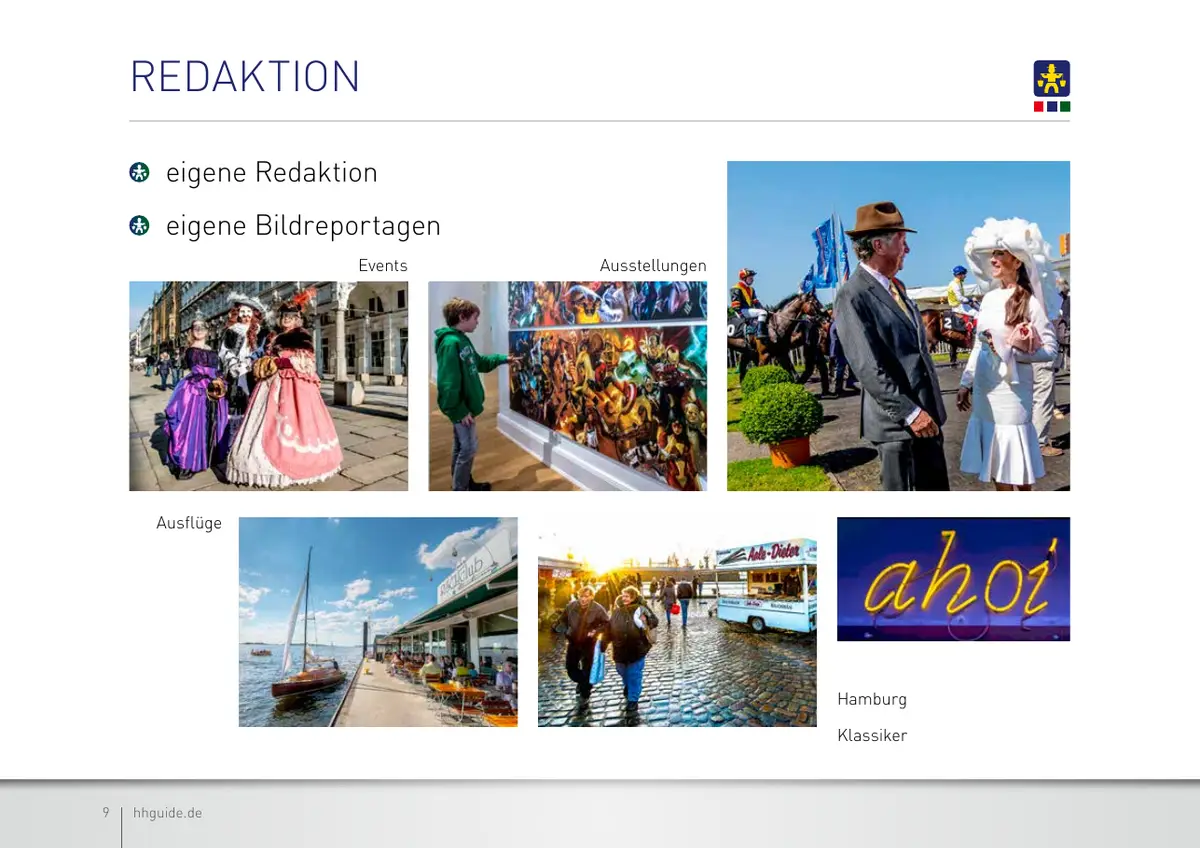Viewport: 1200px width, 848px height.
Task: Click the bullet icon beside eigene Redaktion
Action: (139, 173)
